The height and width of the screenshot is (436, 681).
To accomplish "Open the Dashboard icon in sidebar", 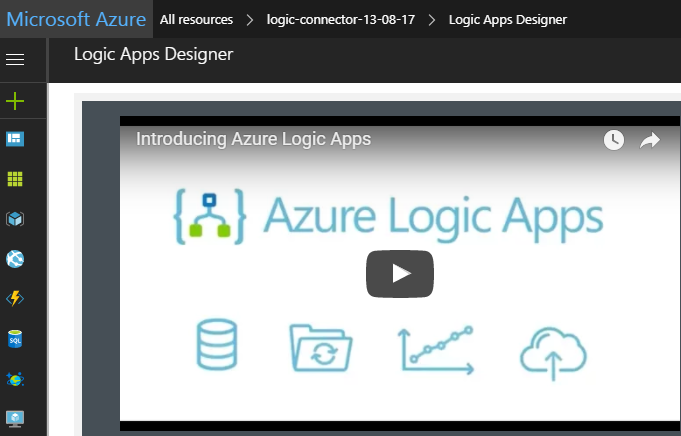I will click(15, 139).
